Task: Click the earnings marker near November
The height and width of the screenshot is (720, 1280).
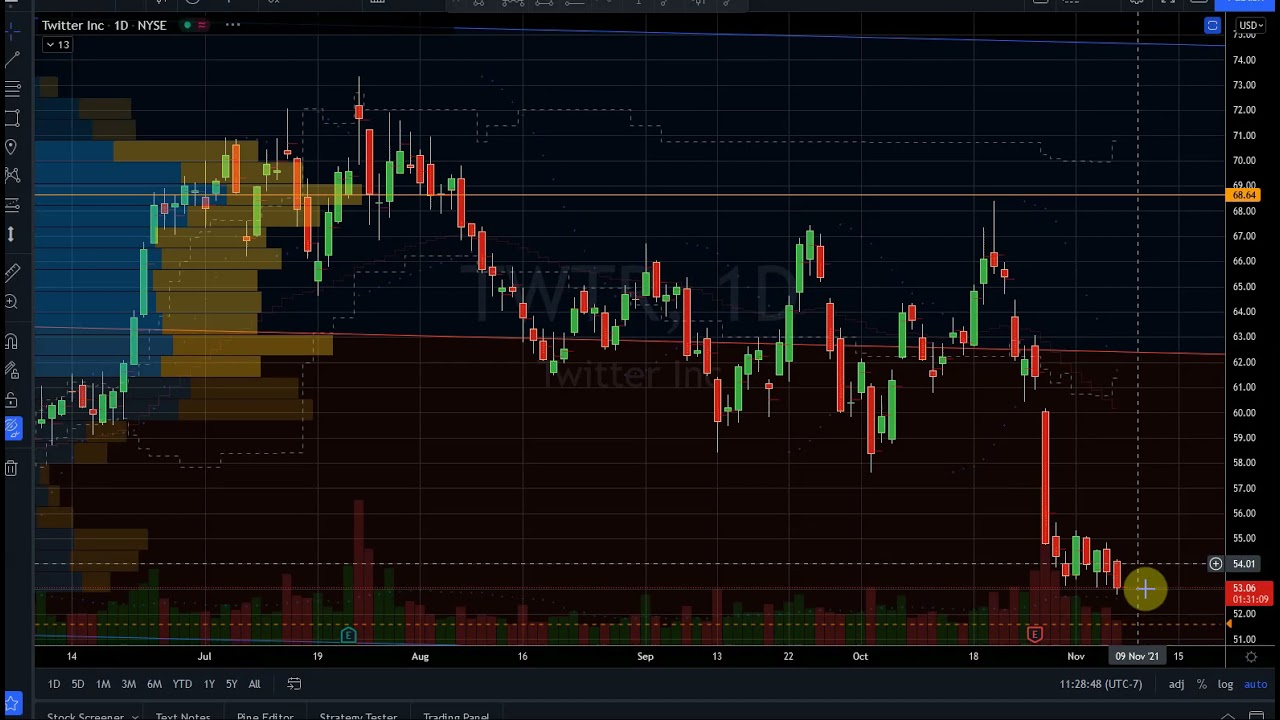Action: click(1035, 634)
